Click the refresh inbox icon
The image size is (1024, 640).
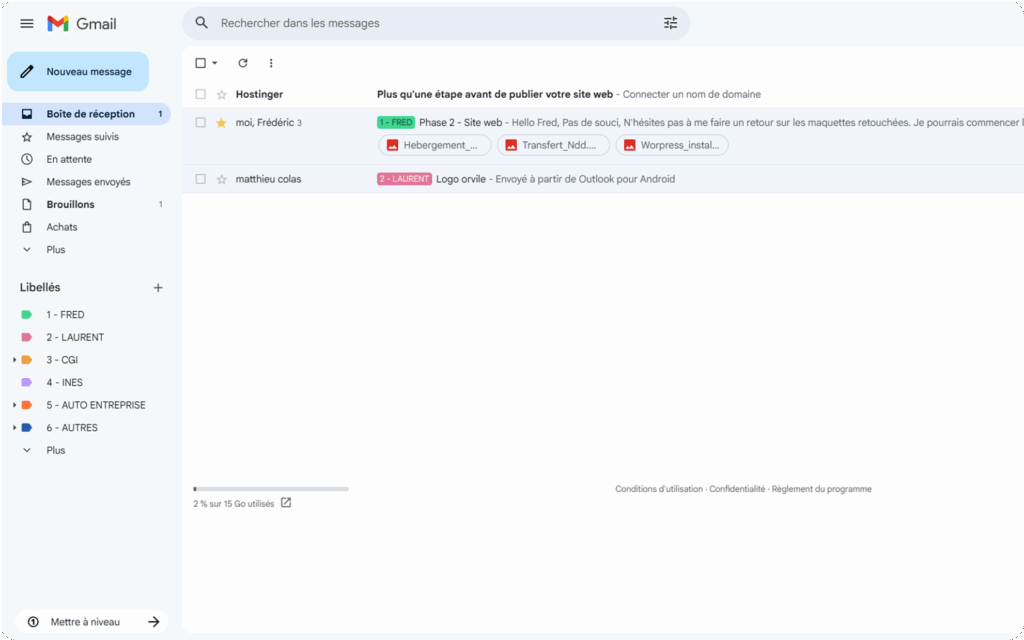coord(242,63)
